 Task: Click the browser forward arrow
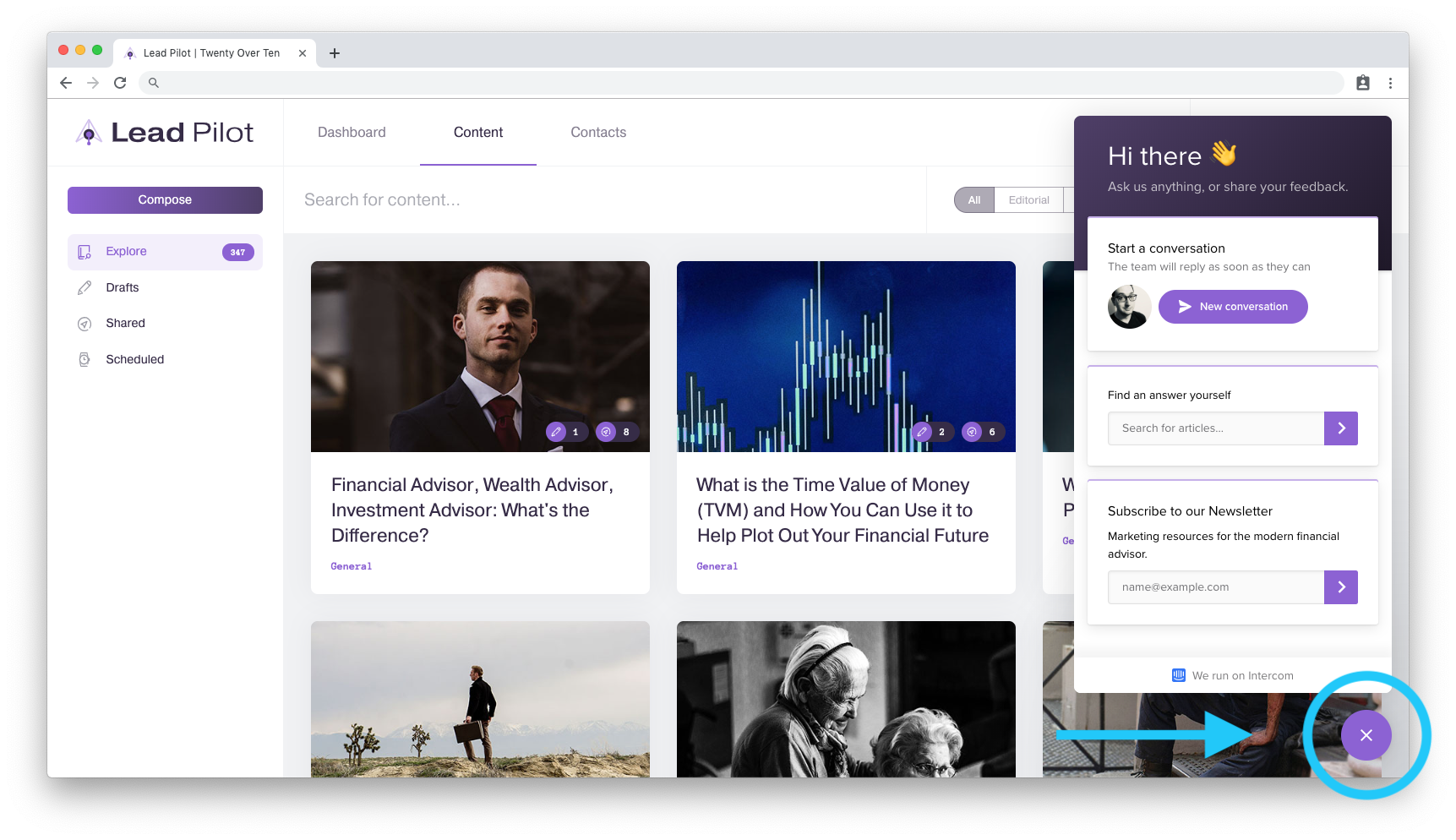[93, 83]
